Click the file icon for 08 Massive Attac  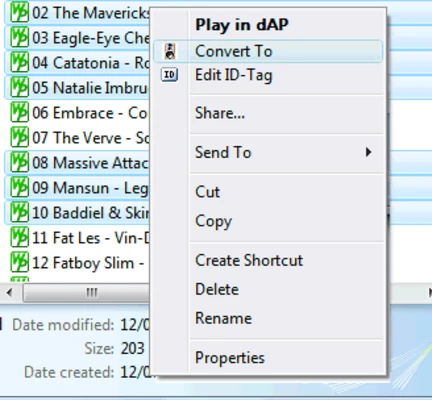pyautogui.click(x=19, y=163)
